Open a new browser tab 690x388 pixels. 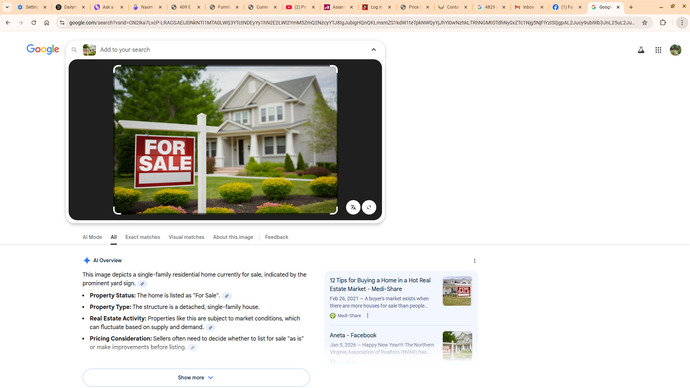point(631,7)
